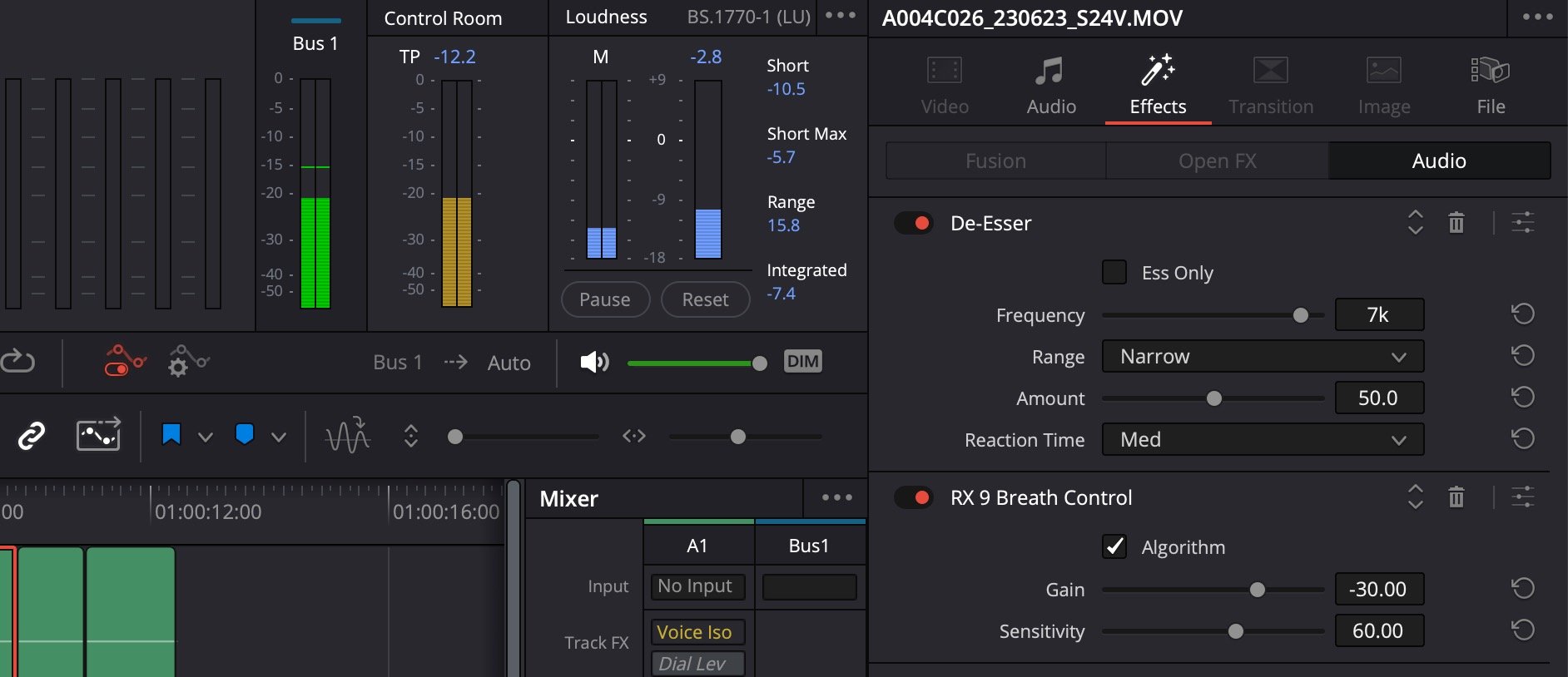Click the Voice Iso track FX slot
Viewport: 1568px width, 677px height.
697,632
